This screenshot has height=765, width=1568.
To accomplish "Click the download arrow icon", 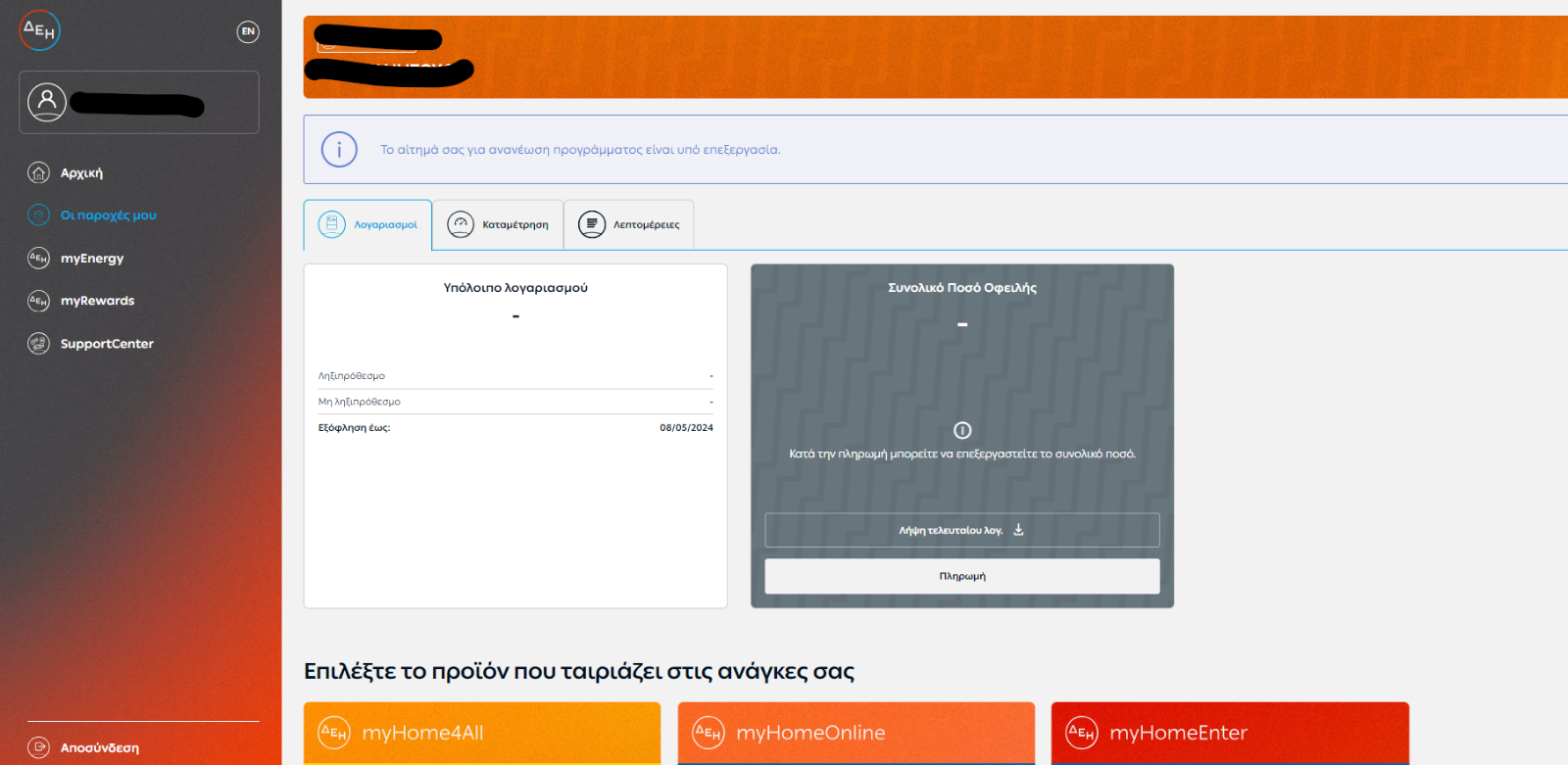I will coord(1018,529).
